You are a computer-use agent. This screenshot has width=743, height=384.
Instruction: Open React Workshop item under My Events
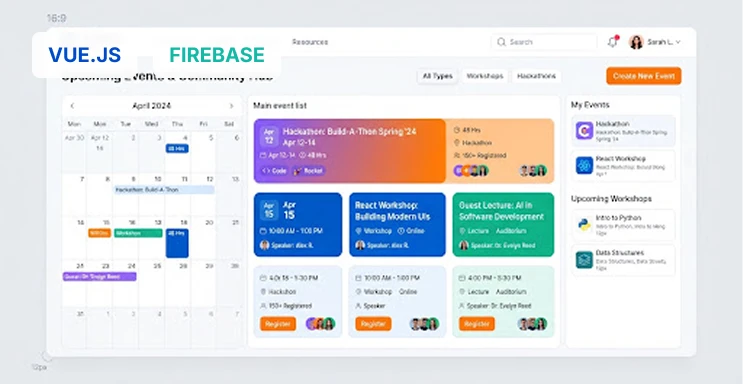pyautogui.click(x=623, y=166)
